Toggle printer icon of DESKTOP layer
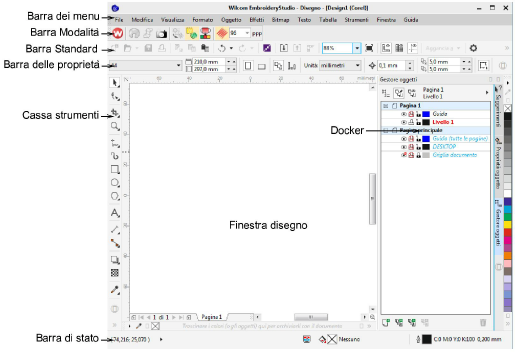Screen dimensions: 518x363 point(411,147)
